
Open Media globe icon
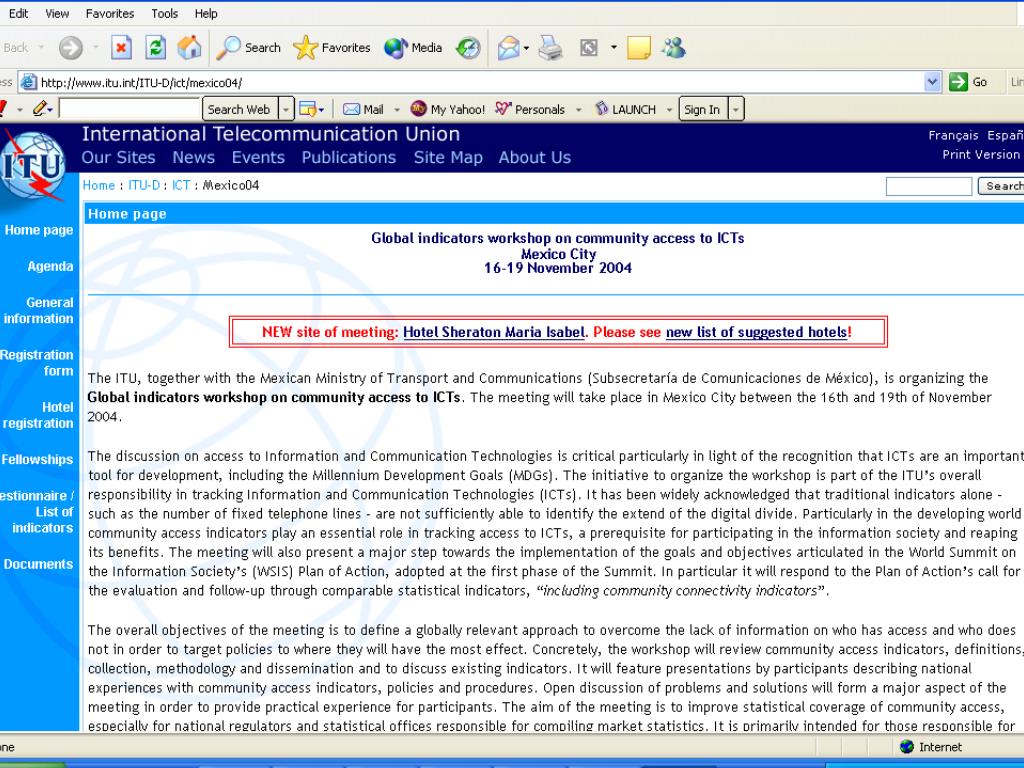413,48
